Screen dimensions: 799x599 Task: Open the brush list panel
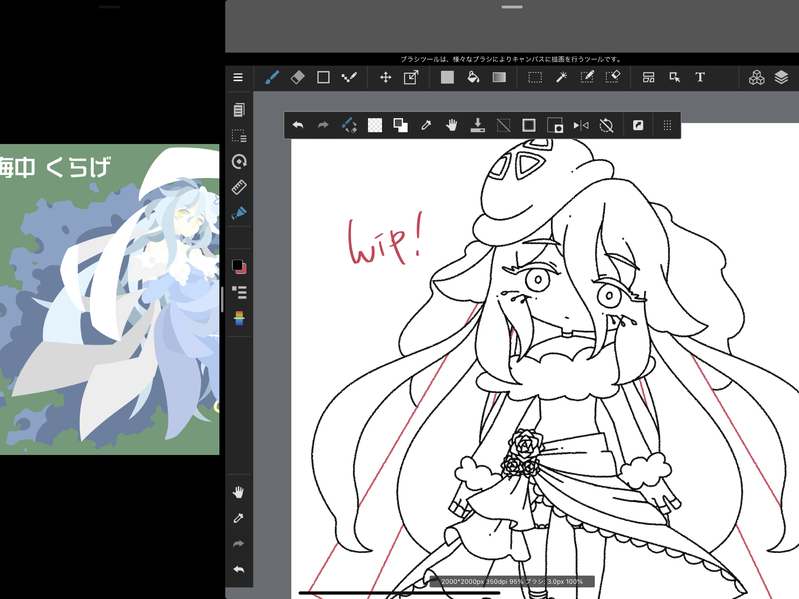point(239,292)
